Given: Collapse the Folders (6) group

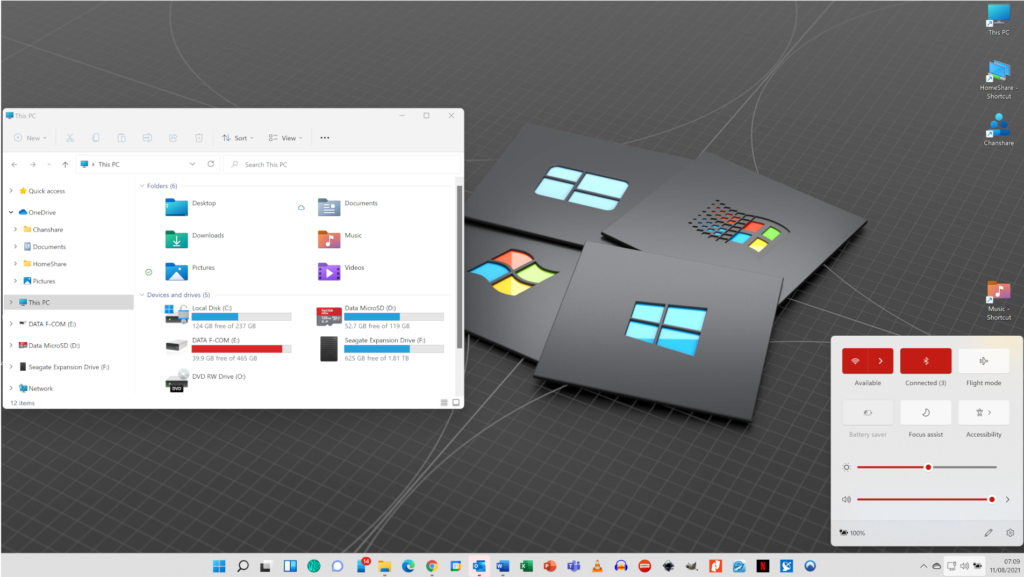Looking at the screenshot, I should point(142,186).
